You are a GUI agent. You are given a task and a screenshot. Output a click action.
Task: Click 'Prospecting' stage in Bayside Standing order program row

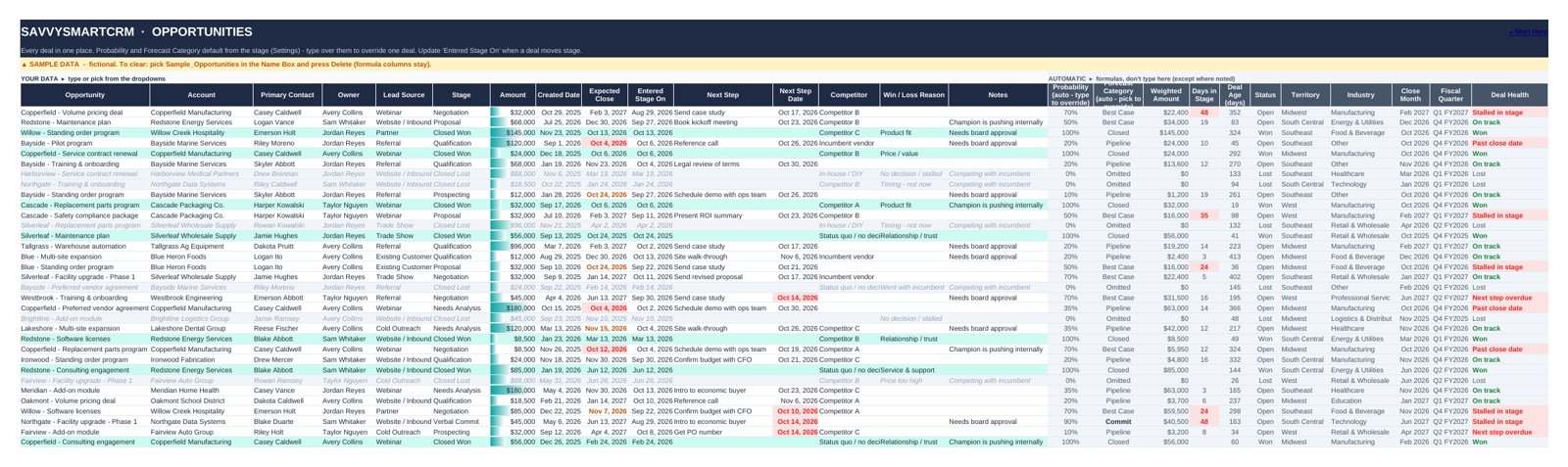[x=462, y=195]
